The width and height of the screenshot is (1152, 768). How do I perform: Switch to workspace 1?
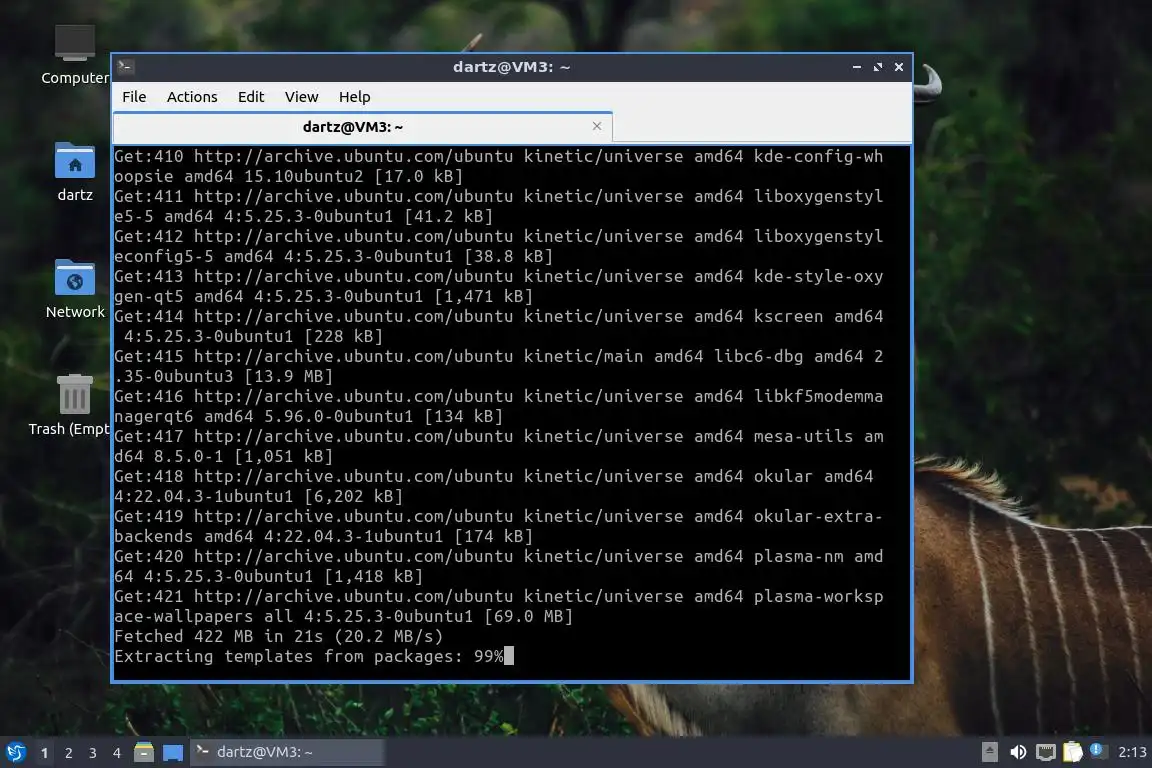tap(45, 753)
